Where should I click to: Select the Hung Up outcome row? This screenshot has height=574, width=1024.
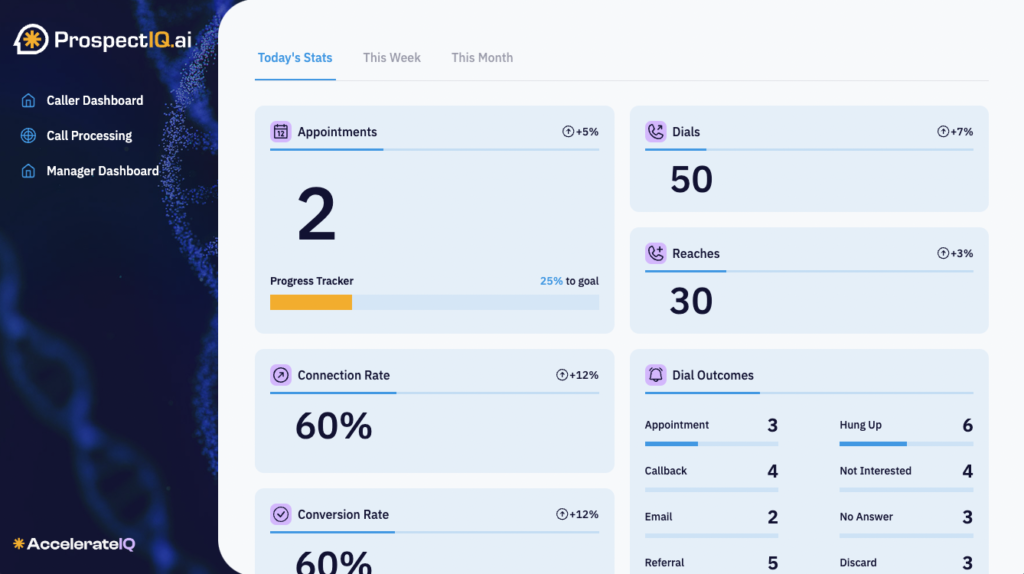(x=905, y=427)
